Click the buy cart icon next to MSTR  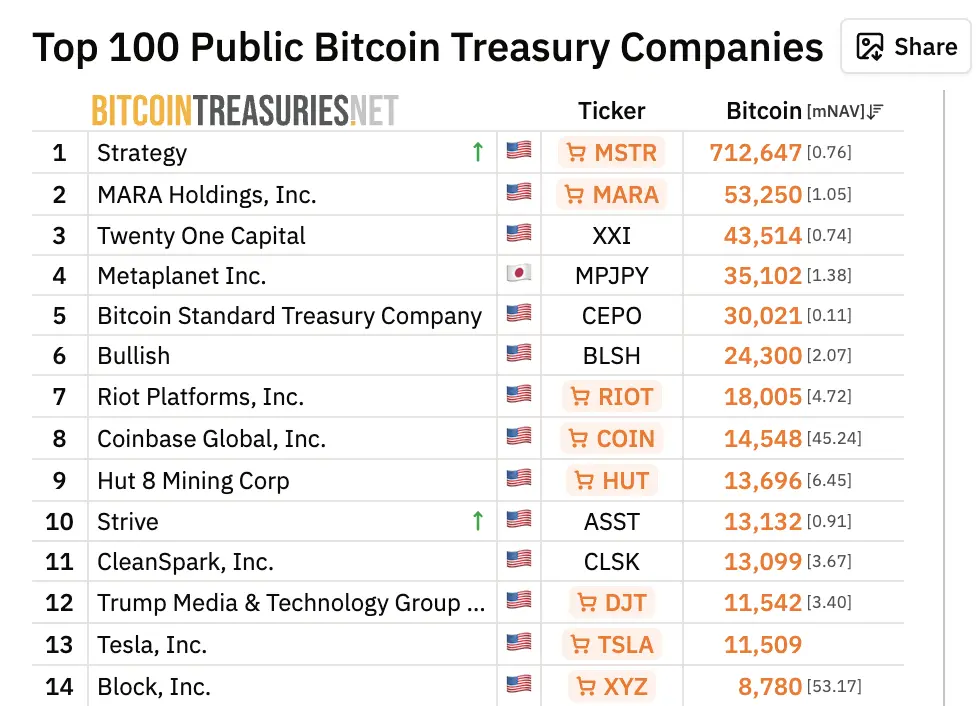(577, 153)
